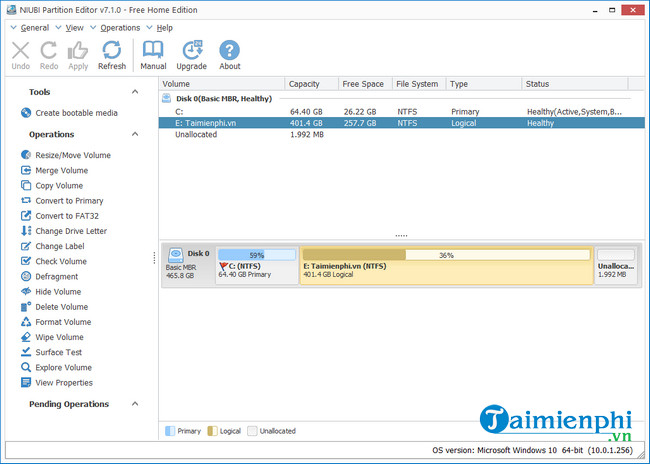650x464 pixels.
Task: Click the Apply checkmark icon
Action: click(x=78, y=51)
